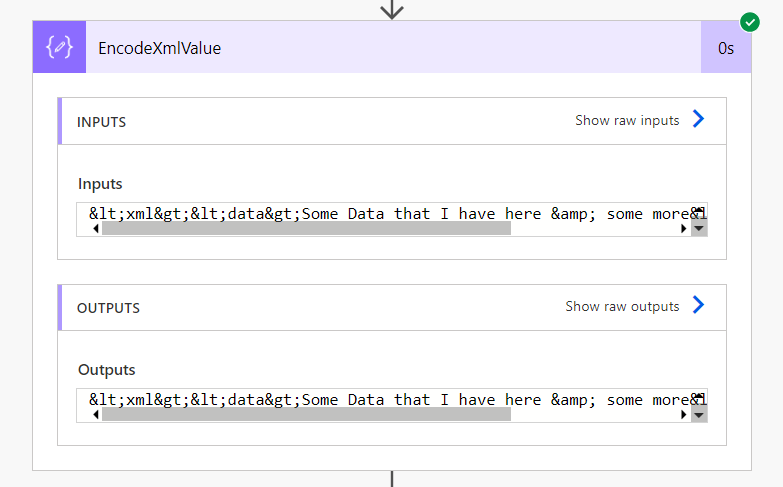Click the EncodeXmlValue compose action icon
This screenshot has height=487, width=783.
[x=59, y=47]
